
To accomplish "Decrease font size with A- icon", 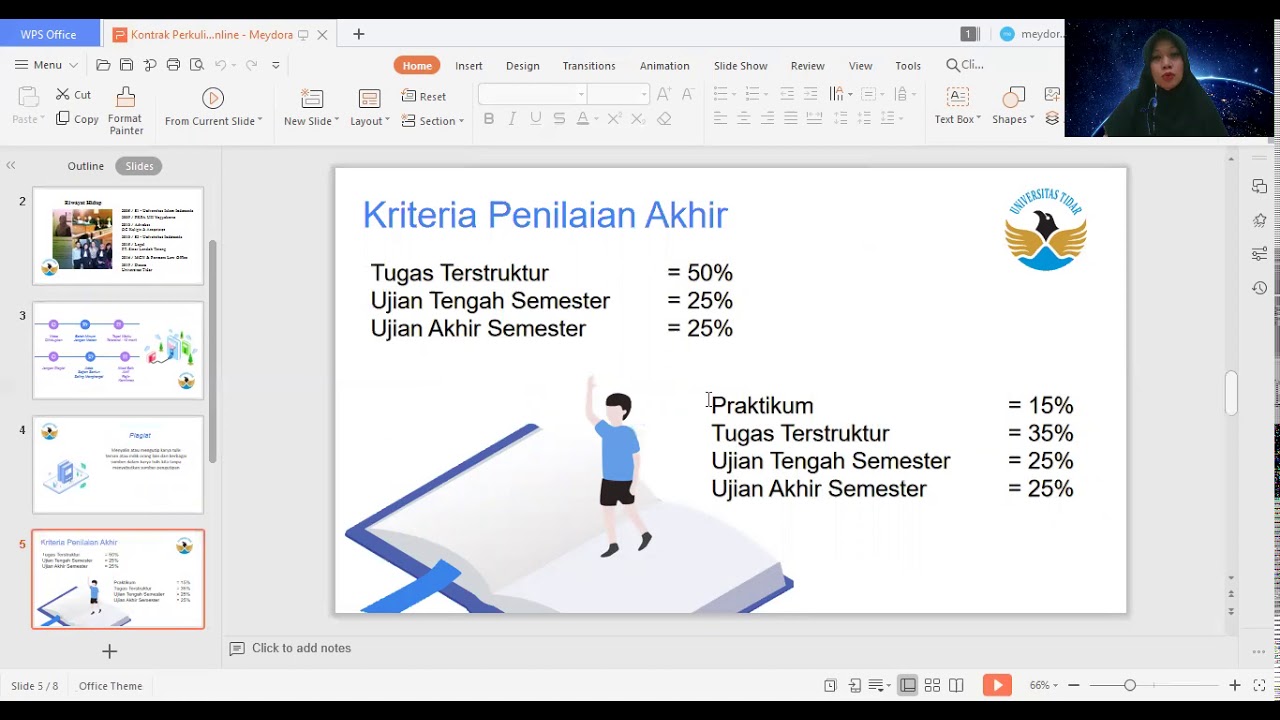I will pos(688,94).
